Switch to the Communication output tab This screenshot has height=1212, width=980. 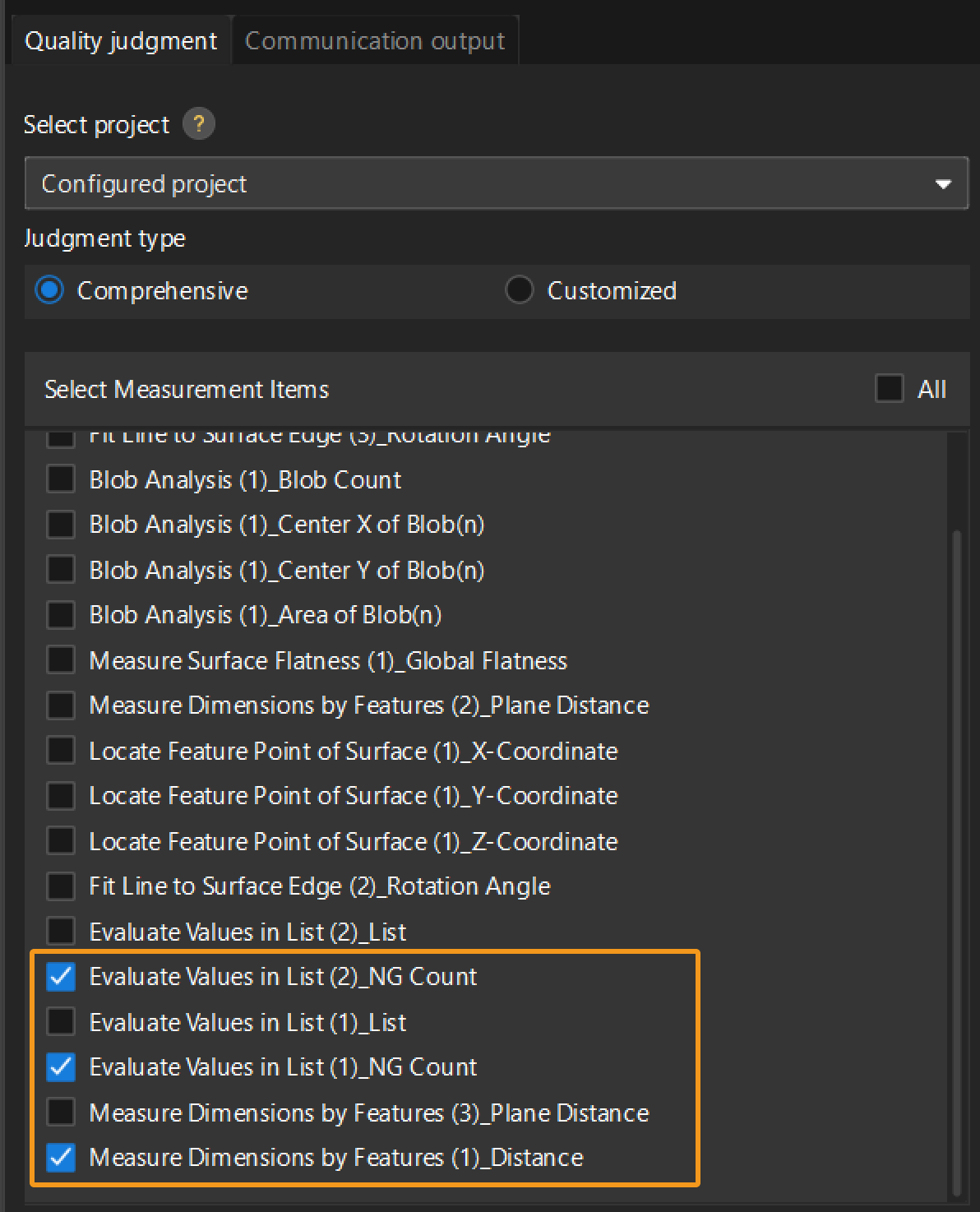coord(375,41)
